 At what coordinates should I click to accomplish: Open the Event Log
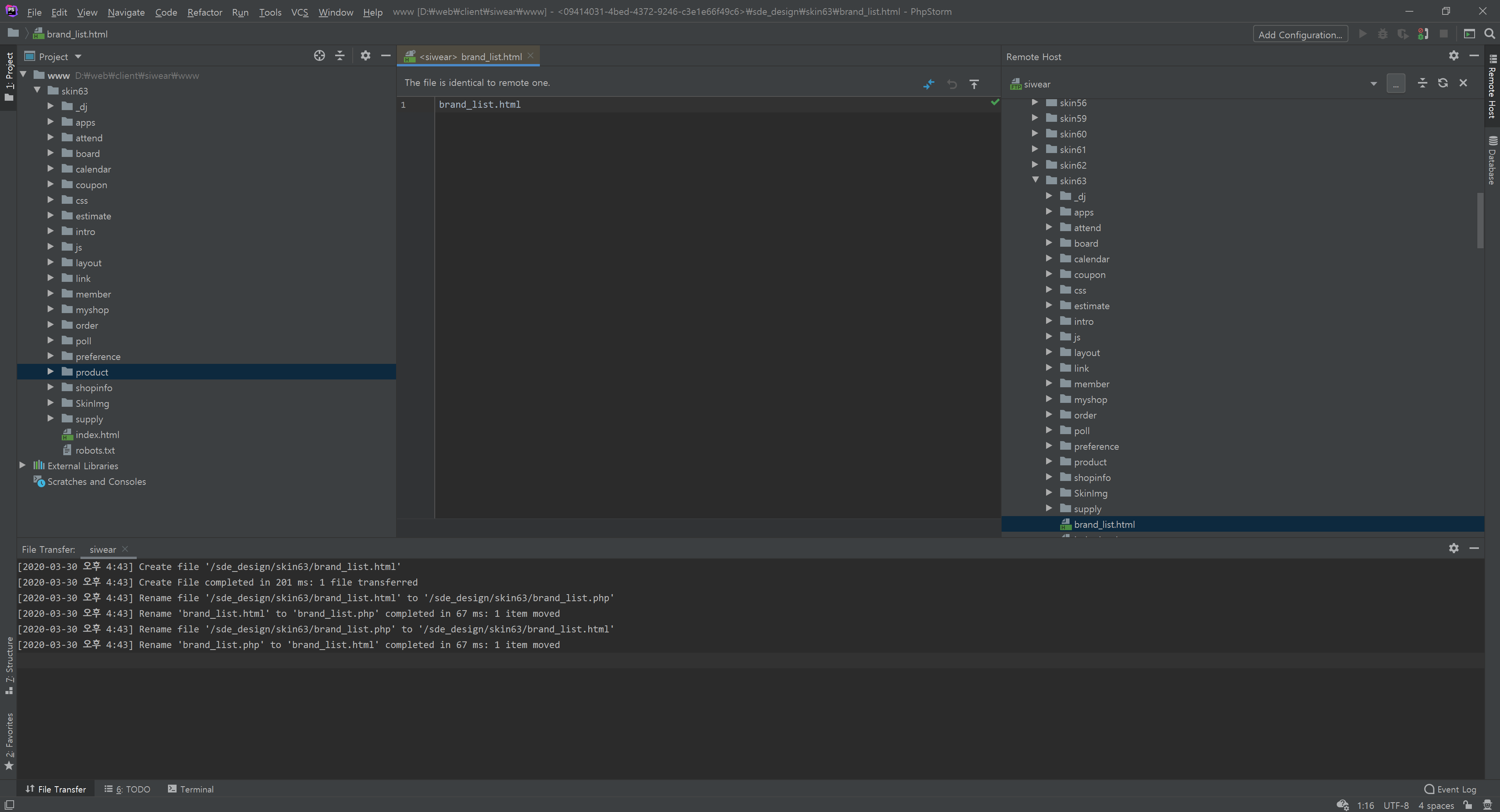(x=1450, y=789)
